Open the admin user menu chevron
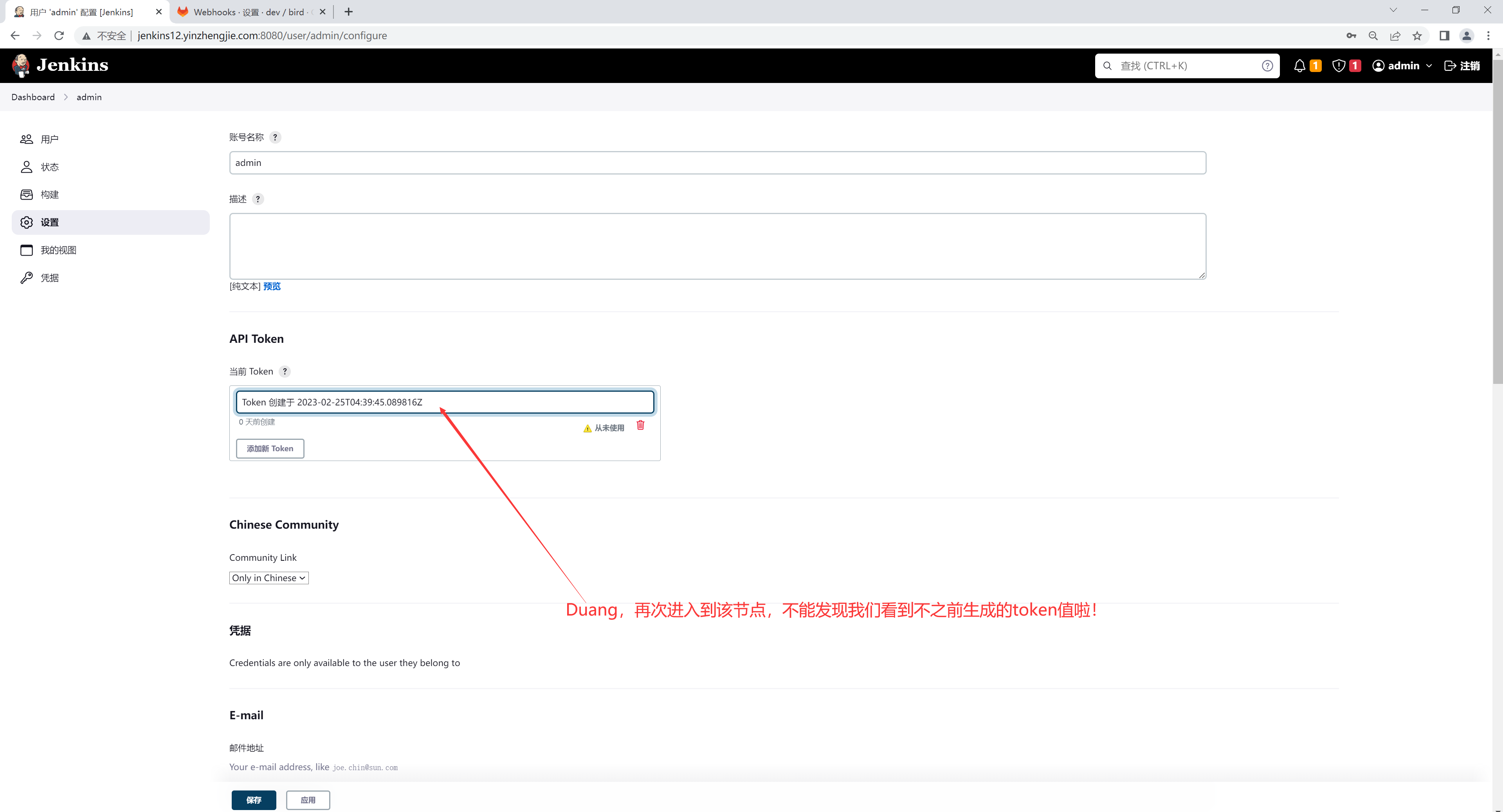Screen dimensions: 1503x812 1429,66
